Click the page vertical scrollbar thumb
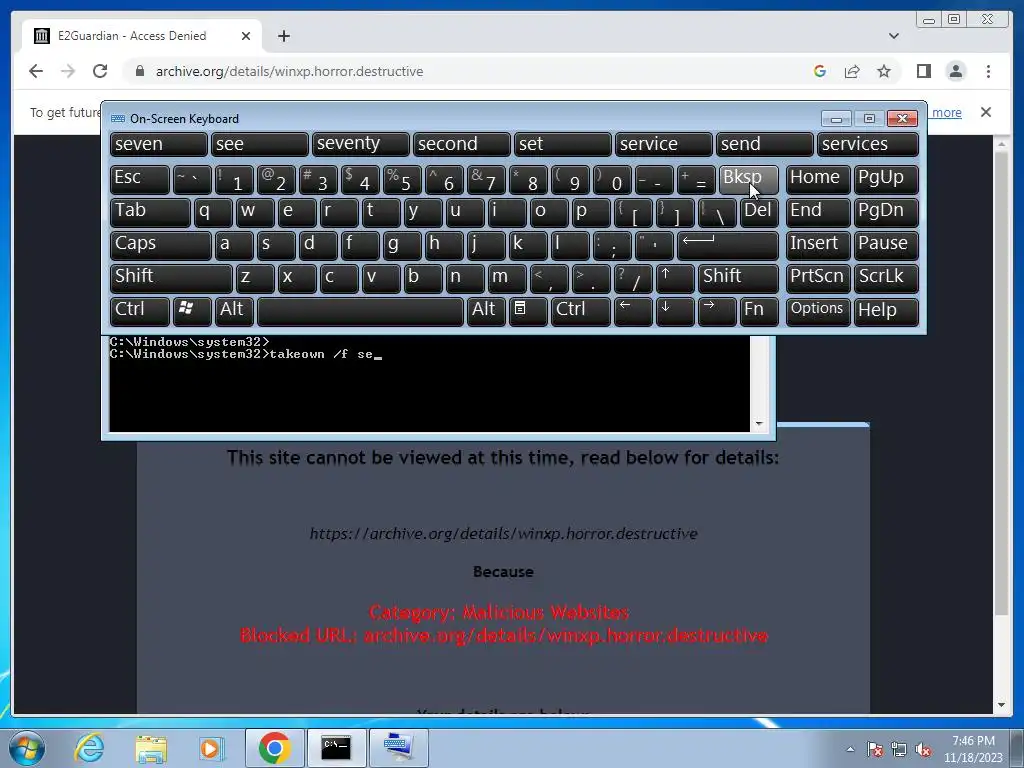The height and width of the screenshot is (768, 1024). click(x=1001, y=382)
